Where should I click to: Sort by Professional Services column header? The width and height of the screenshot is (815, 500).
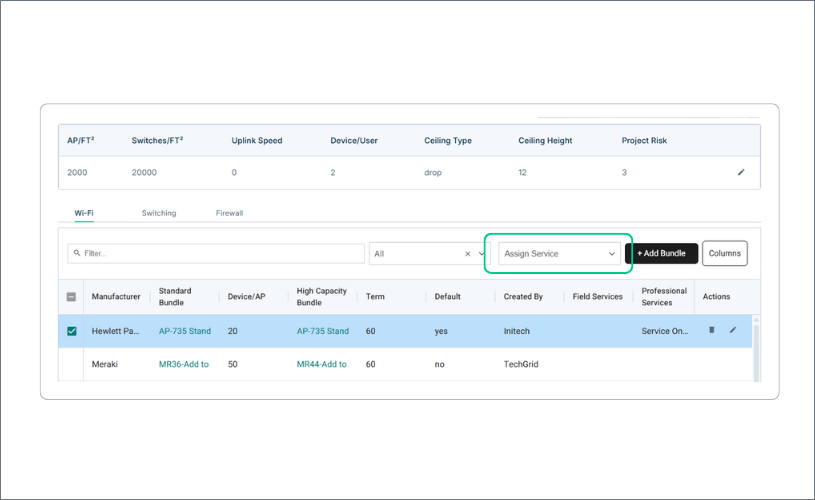click(x=664, y=297)
